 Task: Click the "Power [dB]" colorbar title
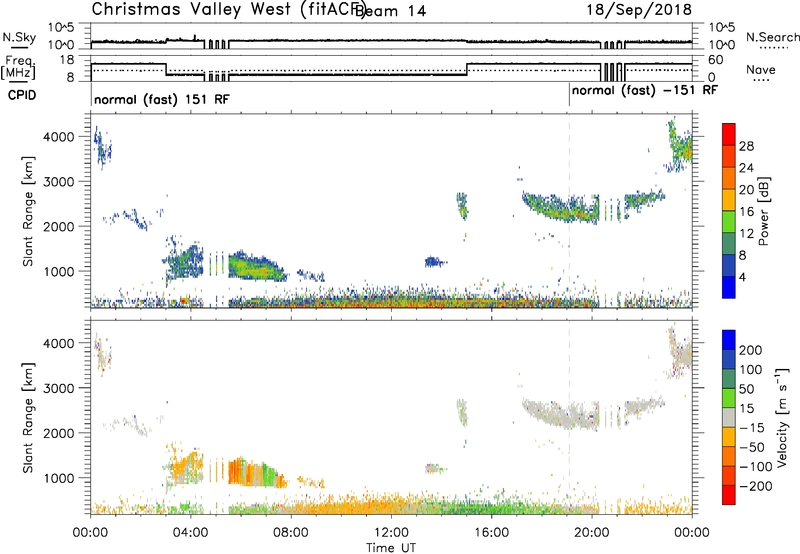tap(764, 211)
